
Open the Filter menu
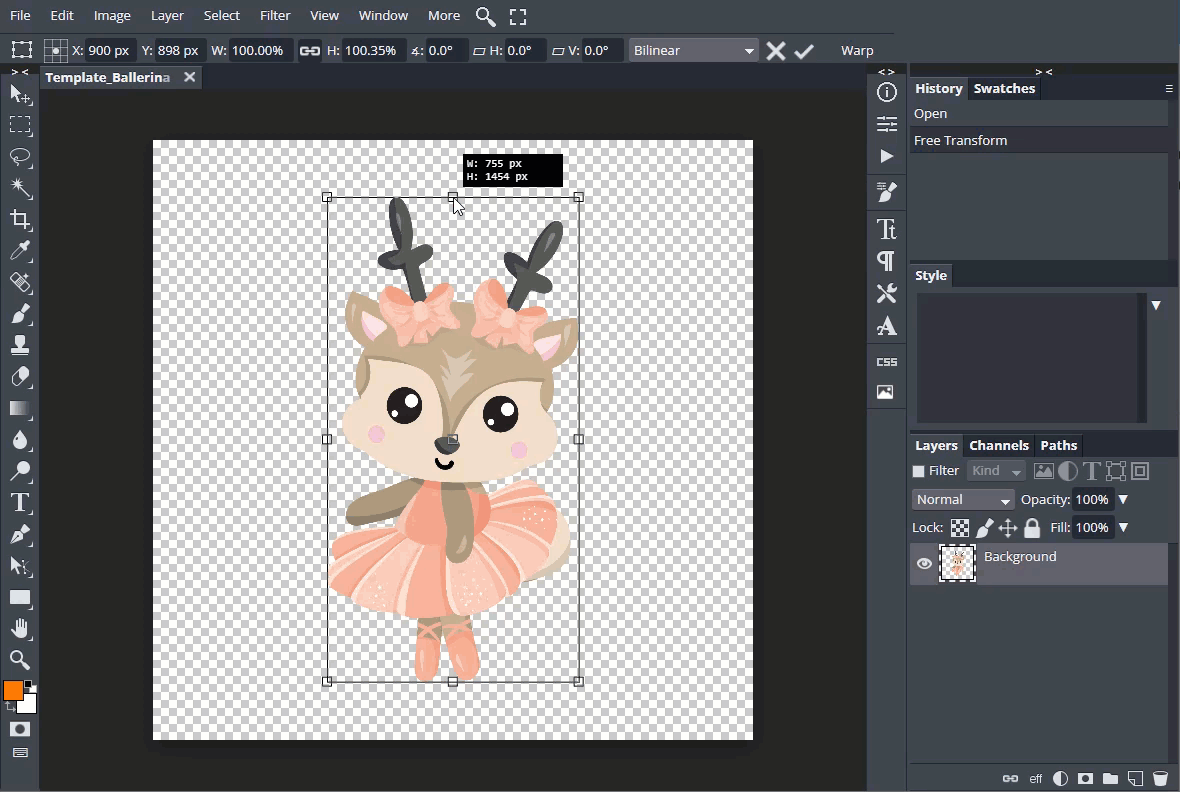click(274, 16)
